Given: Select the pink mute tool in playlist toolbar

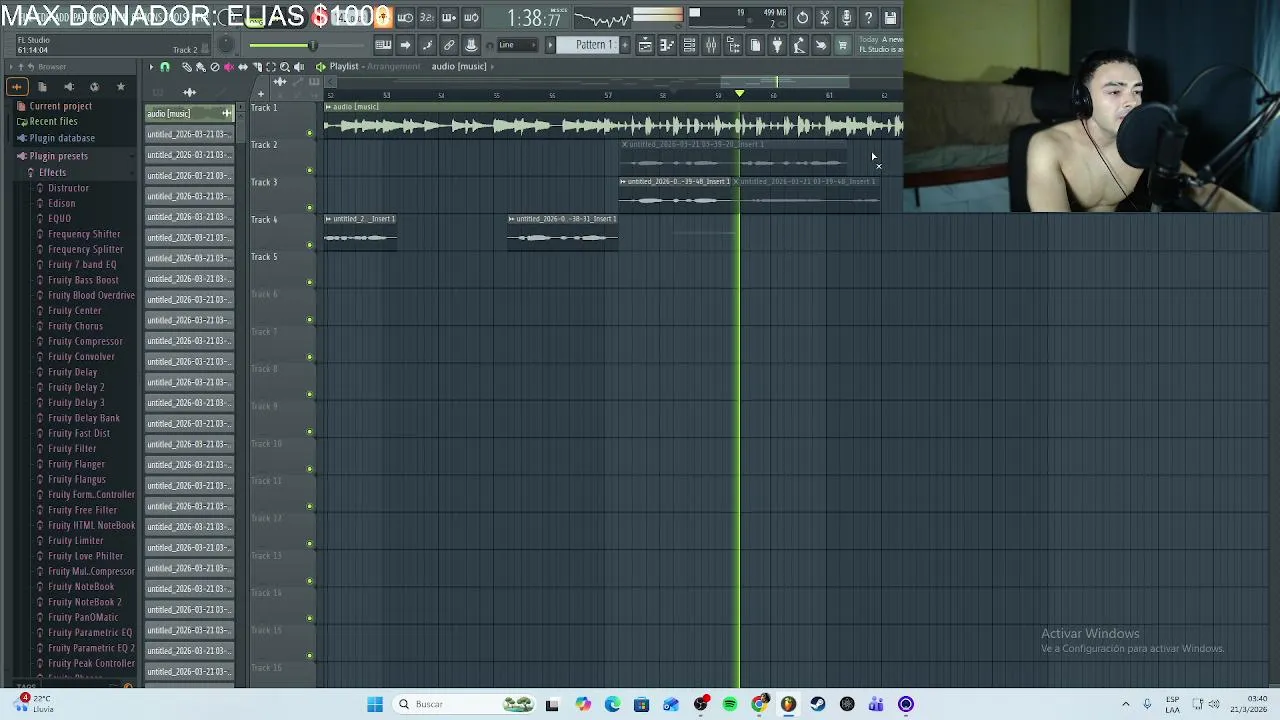Looking at the screenshot, I should (x=229, y=67).
